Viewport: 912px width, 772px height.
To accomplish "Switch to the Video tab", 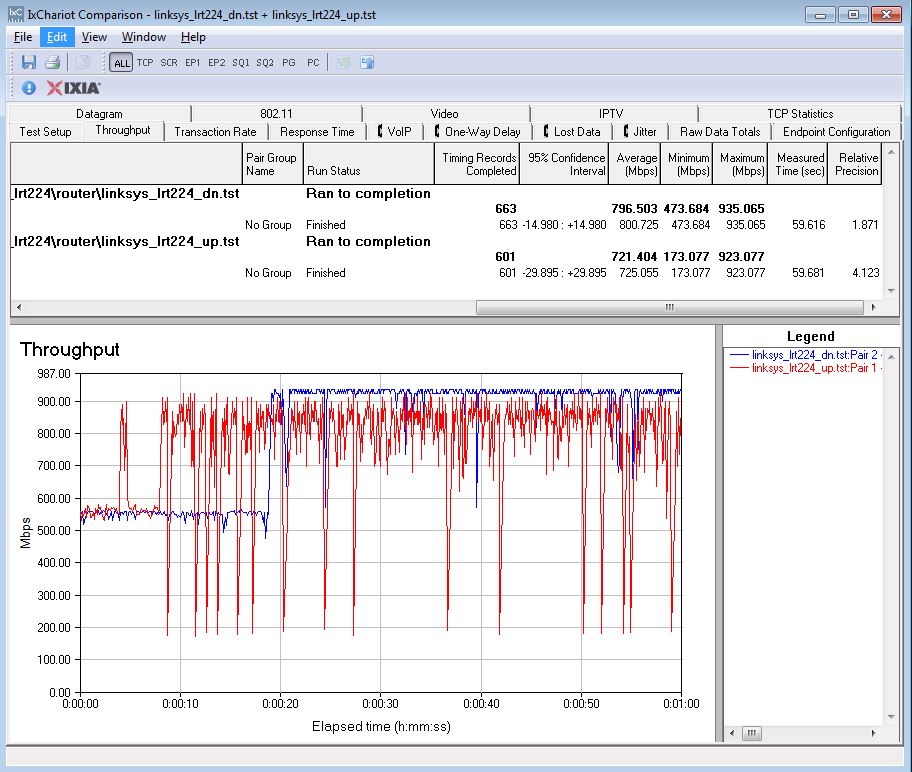I will coord(444,114).
